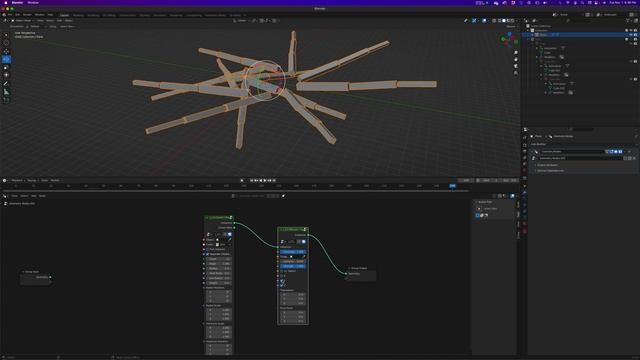Open the viewport Object menu
The image size is (640, 360).
69,20
